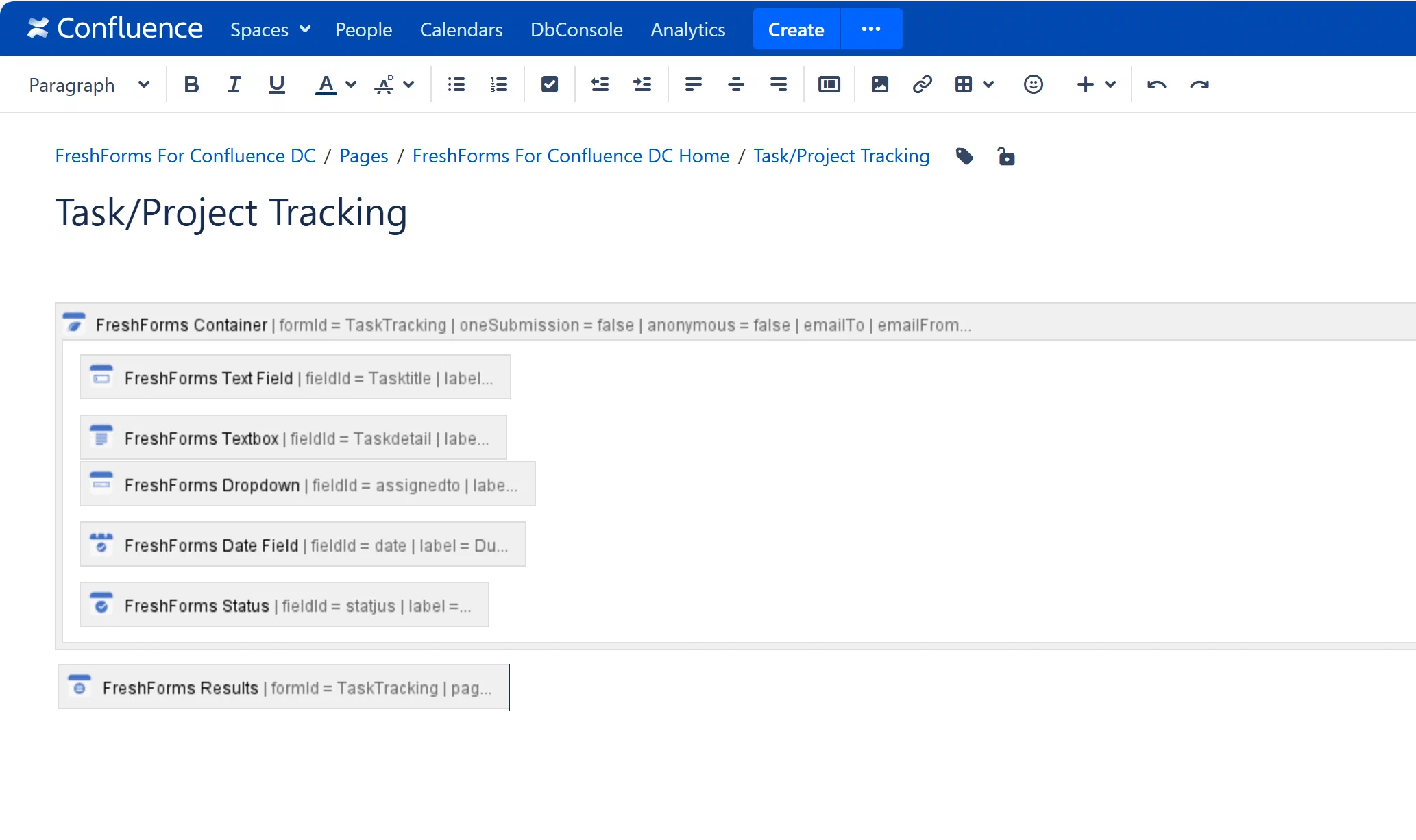
Task: Select the FreshForms Date Field macro
Action: 303,544
